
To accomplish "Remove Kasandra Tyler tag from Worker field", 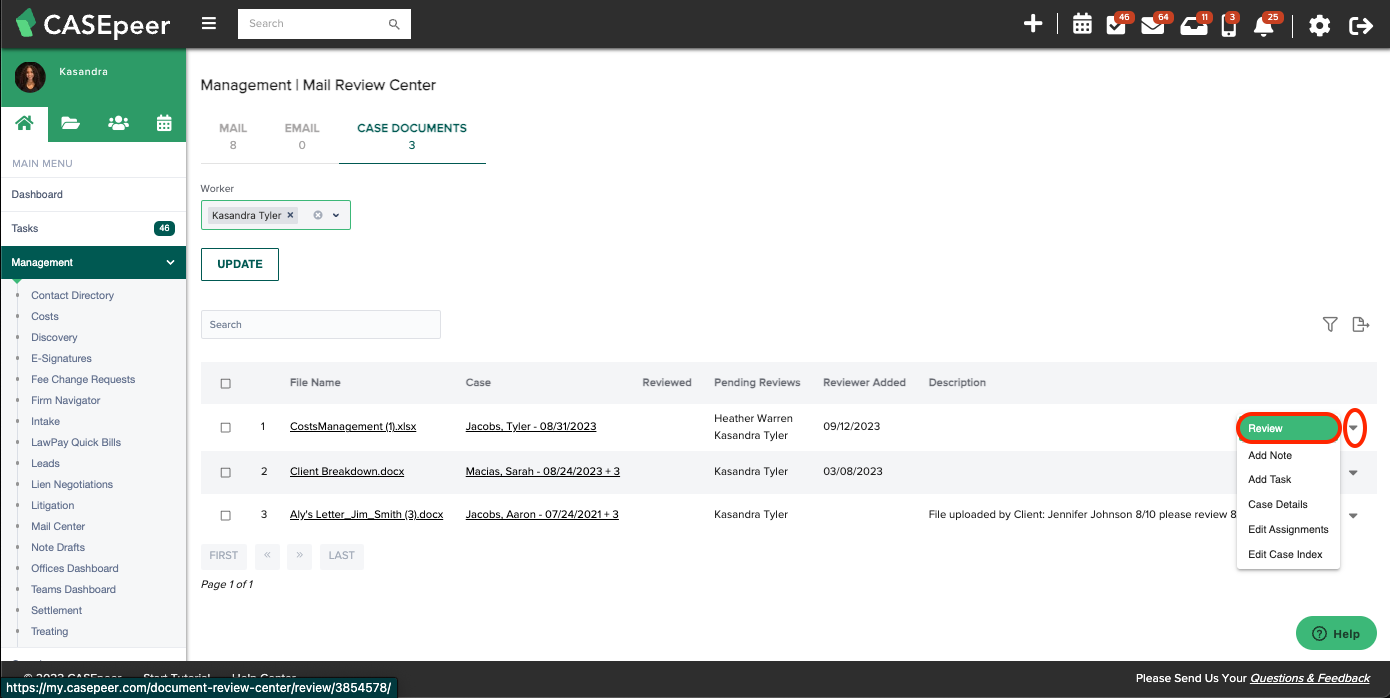I will 290,215.
